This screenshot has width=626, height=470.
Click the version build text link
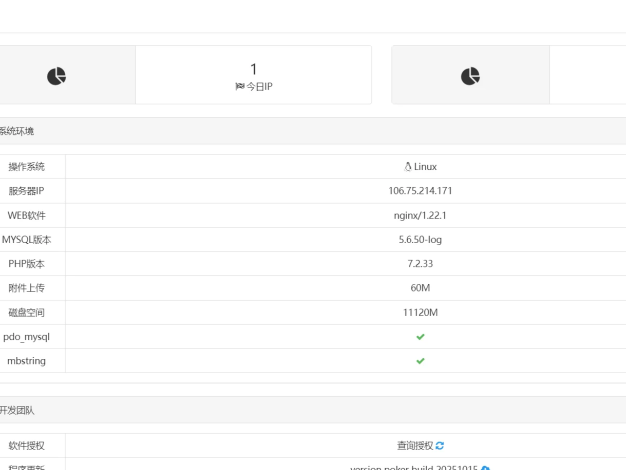click(x=412, y=466)
